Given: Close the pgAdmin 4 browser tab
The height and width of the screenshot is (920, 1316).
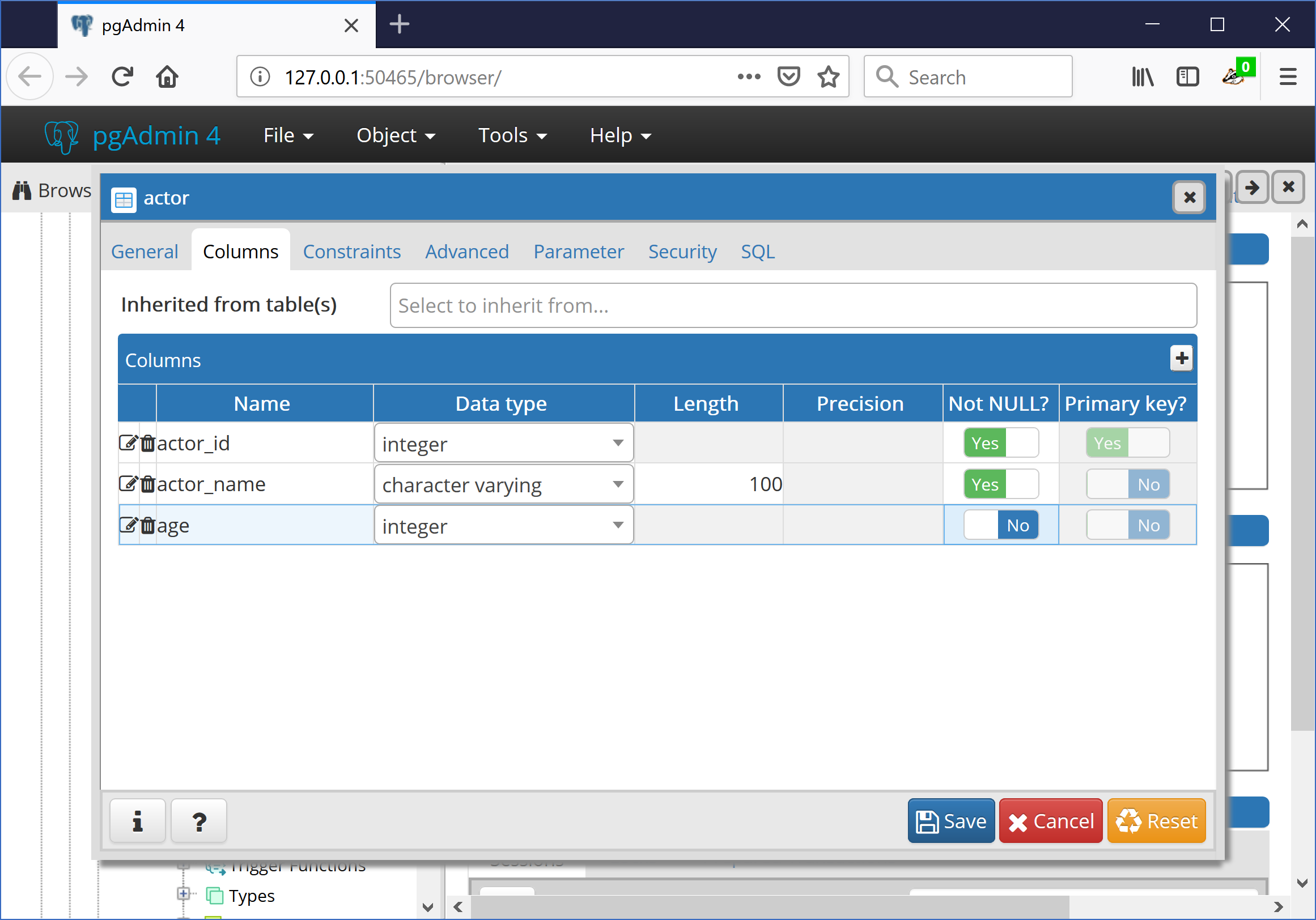Looking at the screenshot, I should (351, 25).
